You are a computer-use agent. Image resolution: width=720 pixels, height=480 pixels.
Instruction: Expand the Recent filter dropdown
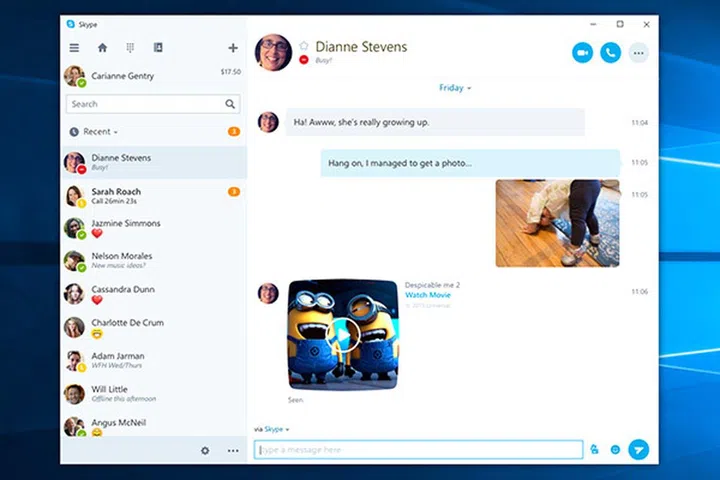[x=100, y=132]
